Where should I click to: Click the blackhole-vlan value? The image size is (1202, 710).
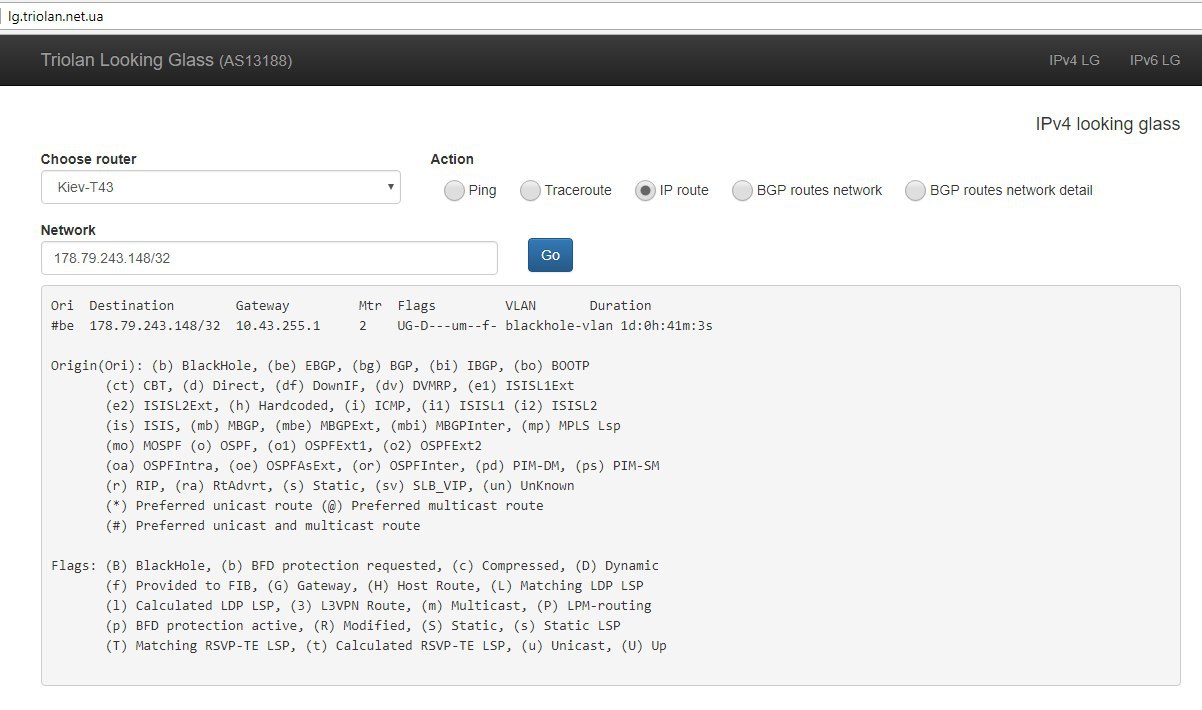(559, 326)
